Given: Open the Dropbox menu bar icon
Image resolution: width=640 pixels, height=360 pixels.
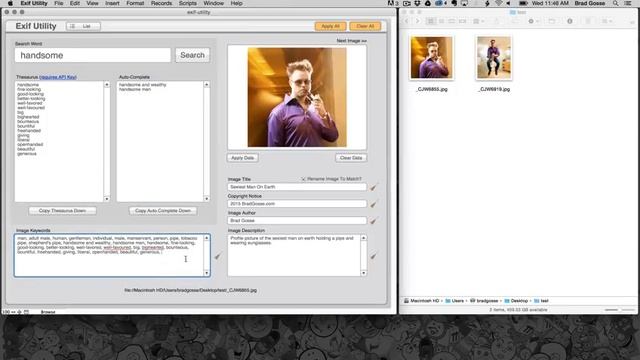Looking at the screenshot, I should pos(417,3).
